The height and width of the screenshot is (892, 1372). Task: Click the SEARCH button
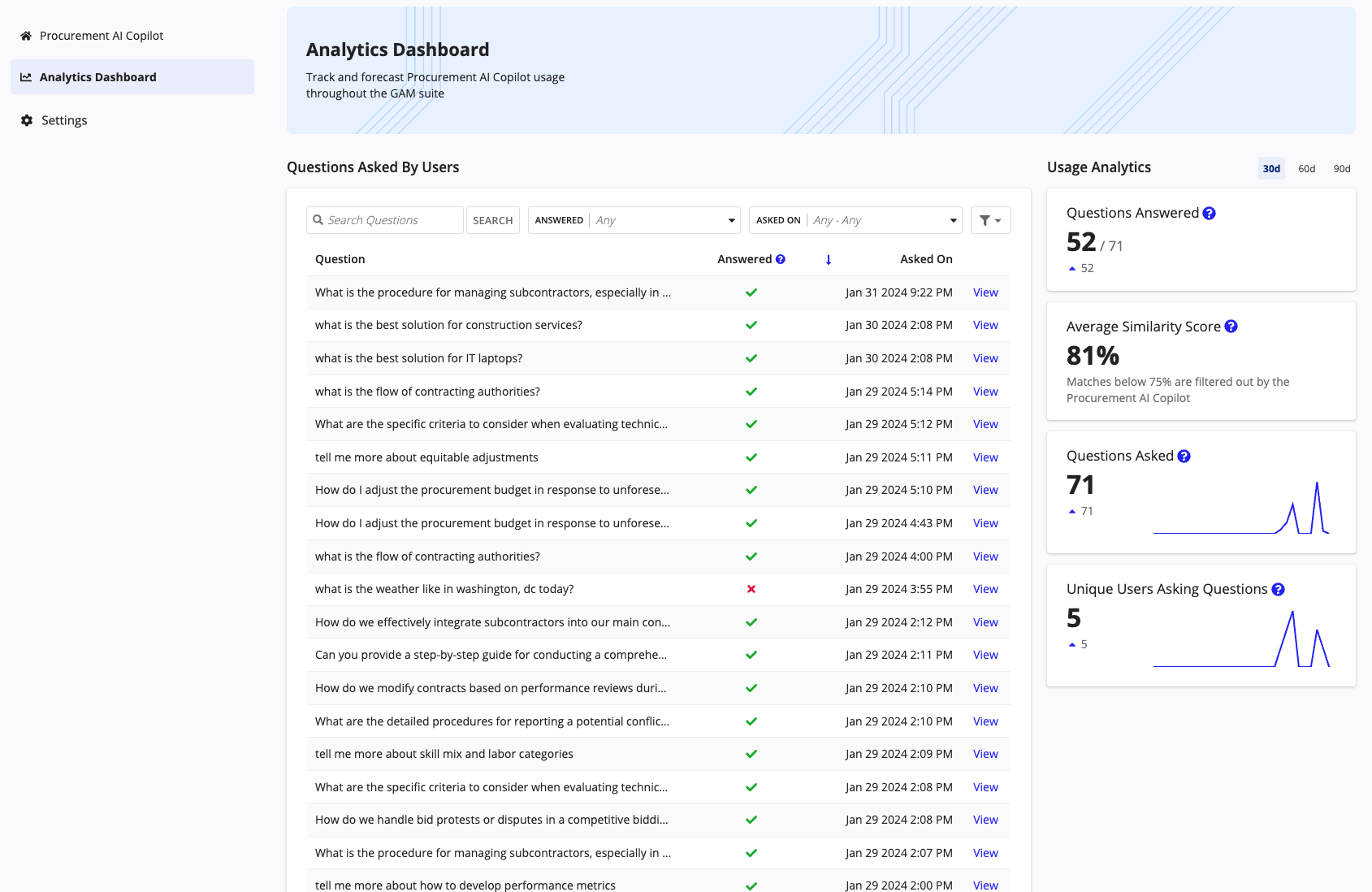pyautogui.click(x=493, y=220)
